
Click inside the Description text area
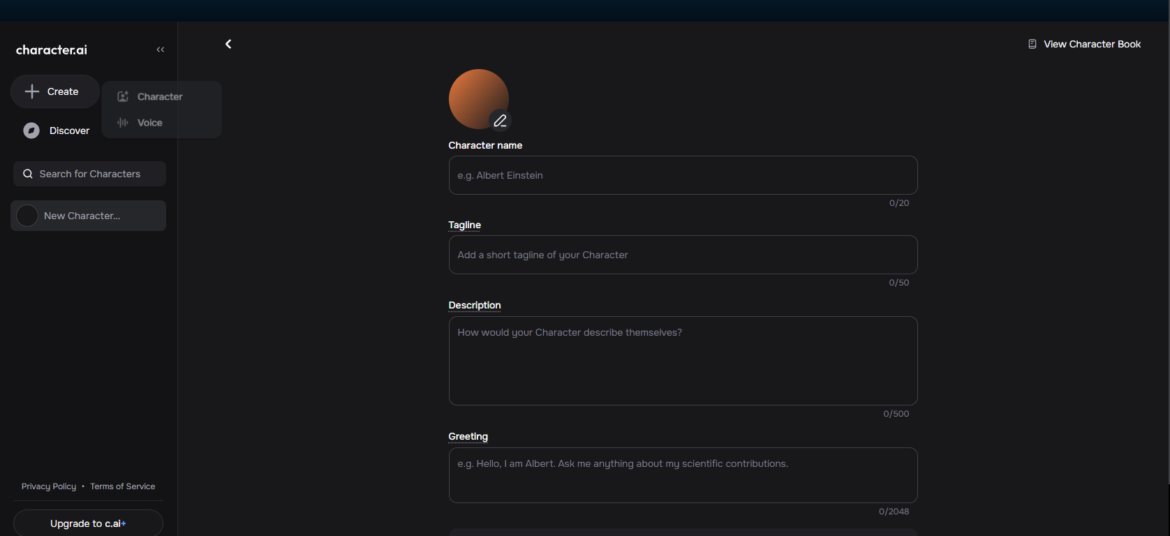pos(683,361)
